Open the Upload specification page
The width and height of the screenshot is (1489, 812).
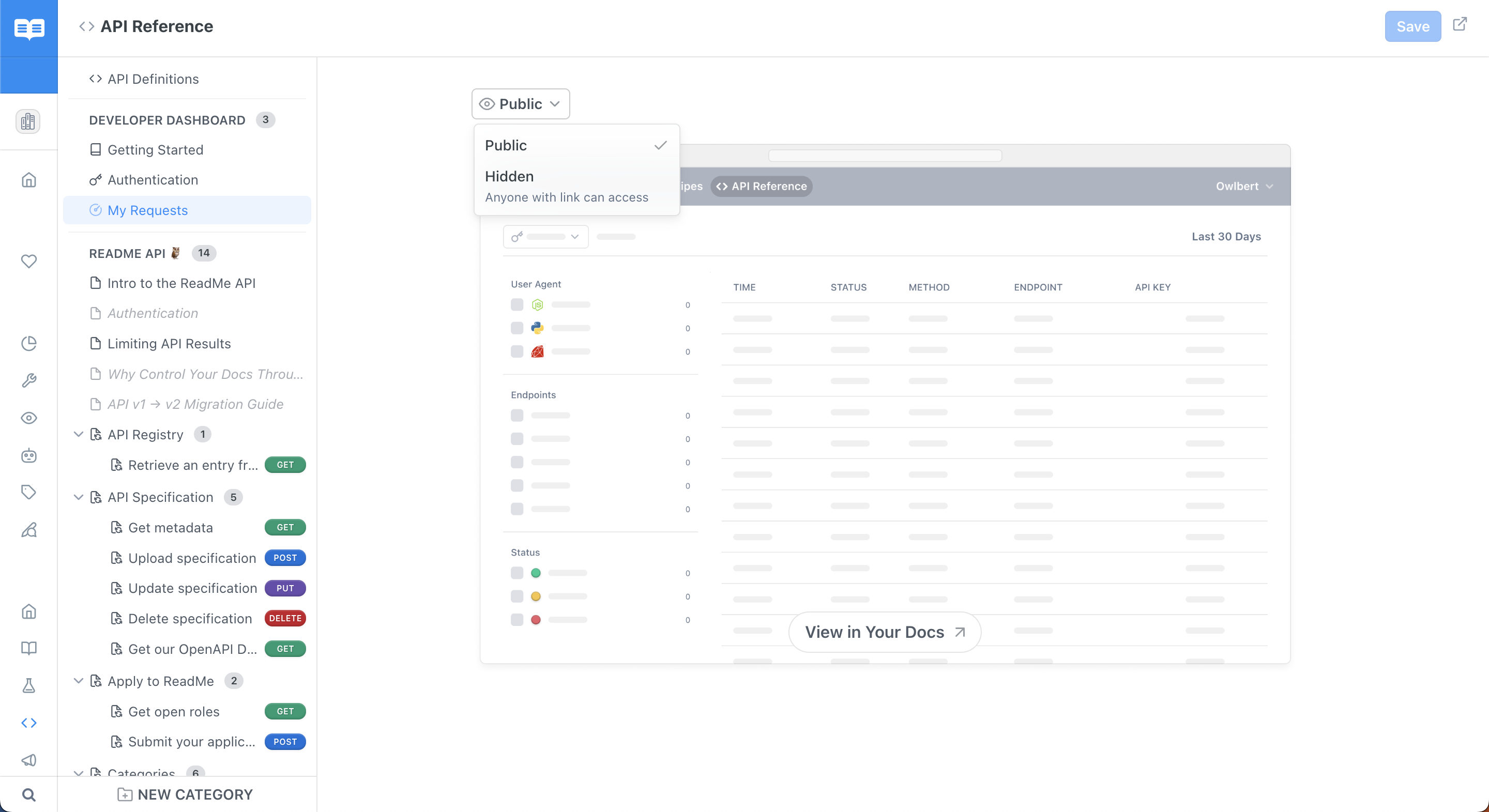(x=192, y=558)
